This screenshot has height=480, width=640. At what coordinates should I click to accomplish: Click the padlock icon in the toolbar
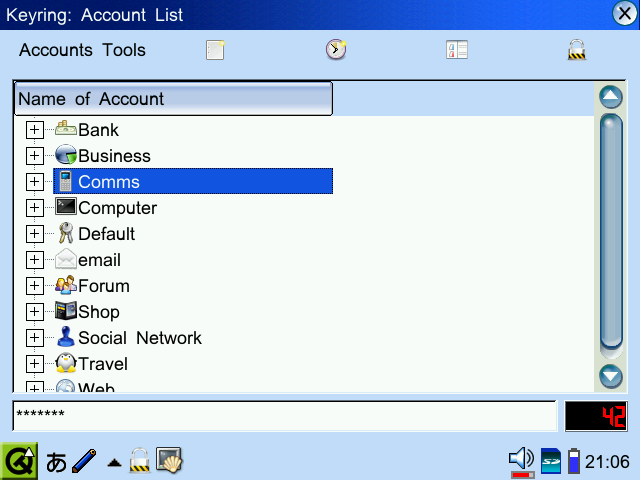[x=577, y=50]
